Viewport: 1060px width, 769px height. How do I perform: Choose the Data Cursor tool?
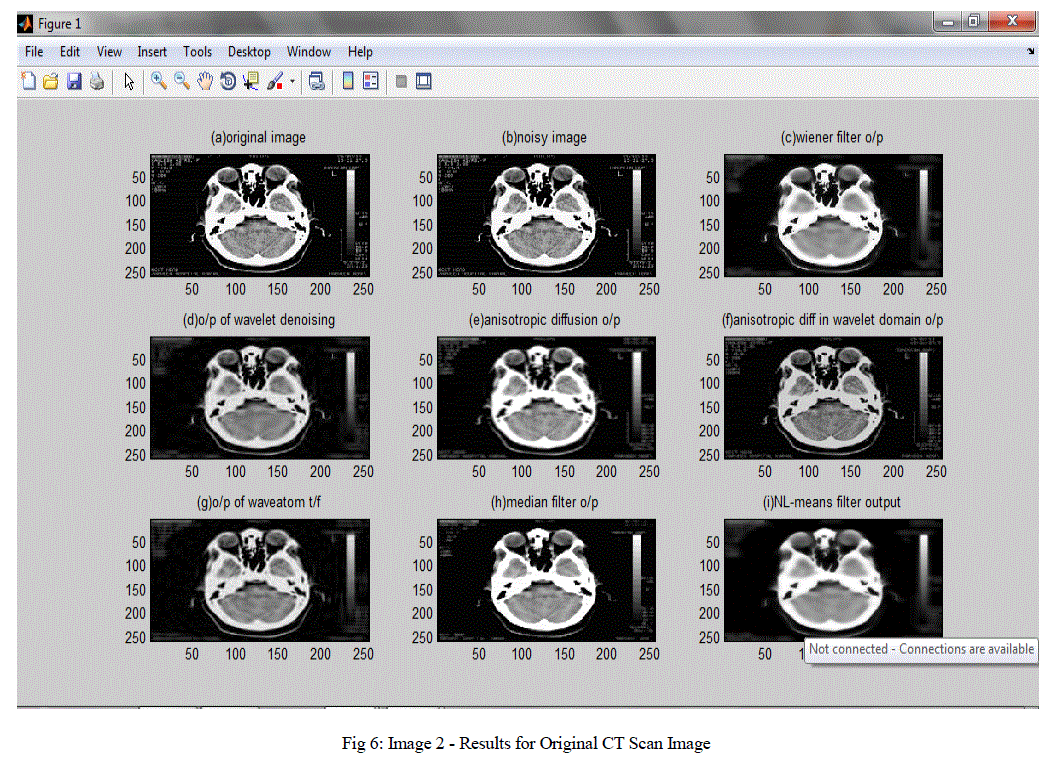pos(251,82)
